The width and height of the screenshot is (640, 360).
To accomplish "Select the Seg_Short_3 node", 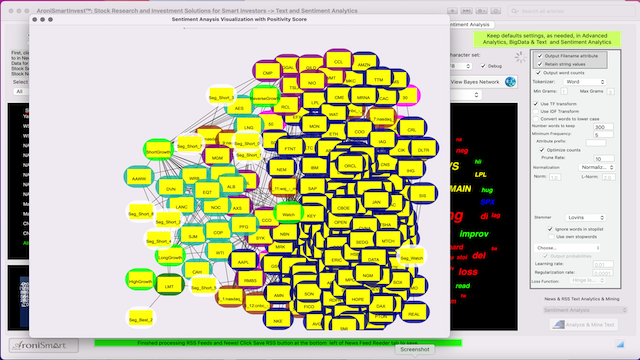I will tap(221, 96).
